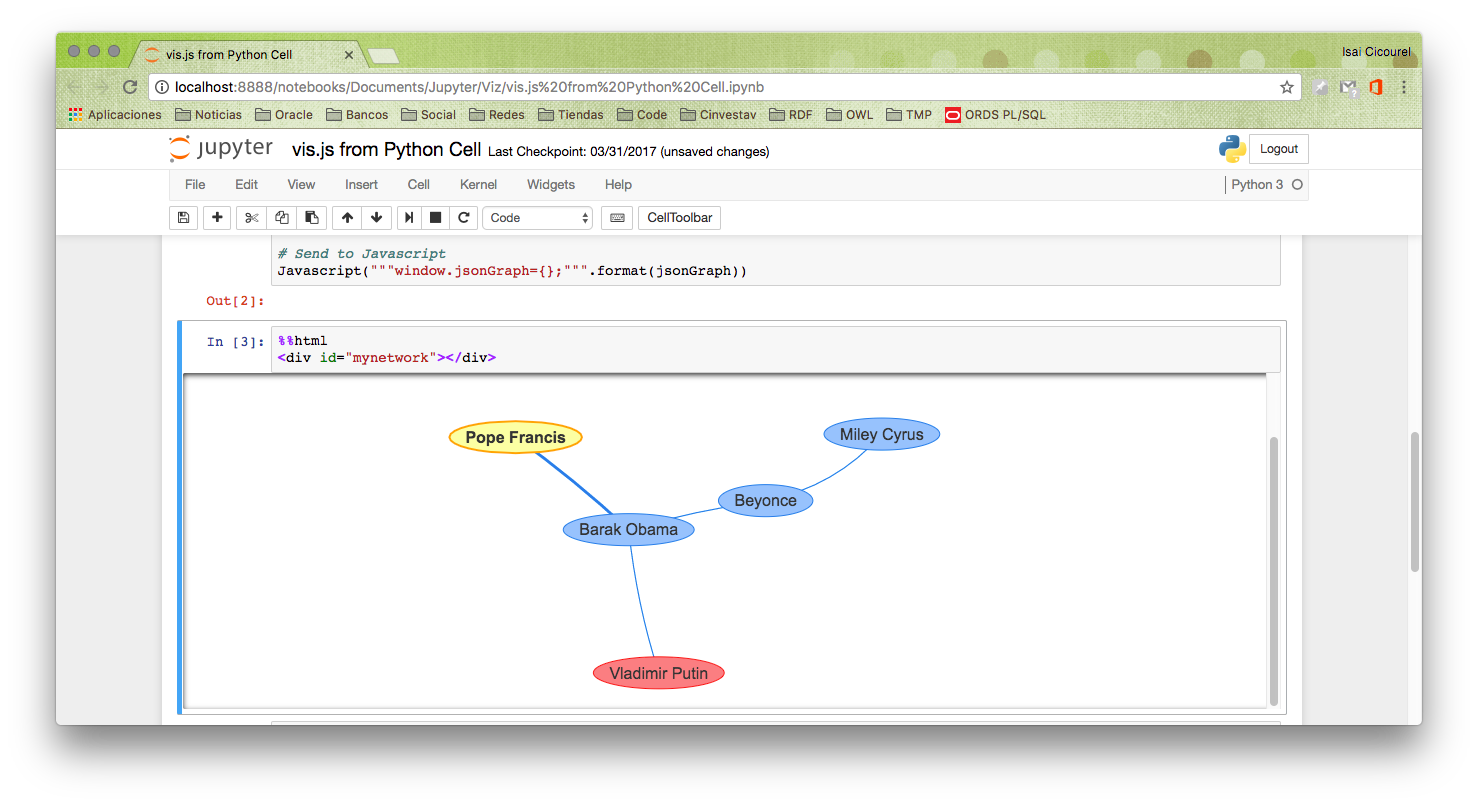The image size is (1478, 805).
Task: Open Chrome's three-dot browser menu
Action: coord(1404,87)
